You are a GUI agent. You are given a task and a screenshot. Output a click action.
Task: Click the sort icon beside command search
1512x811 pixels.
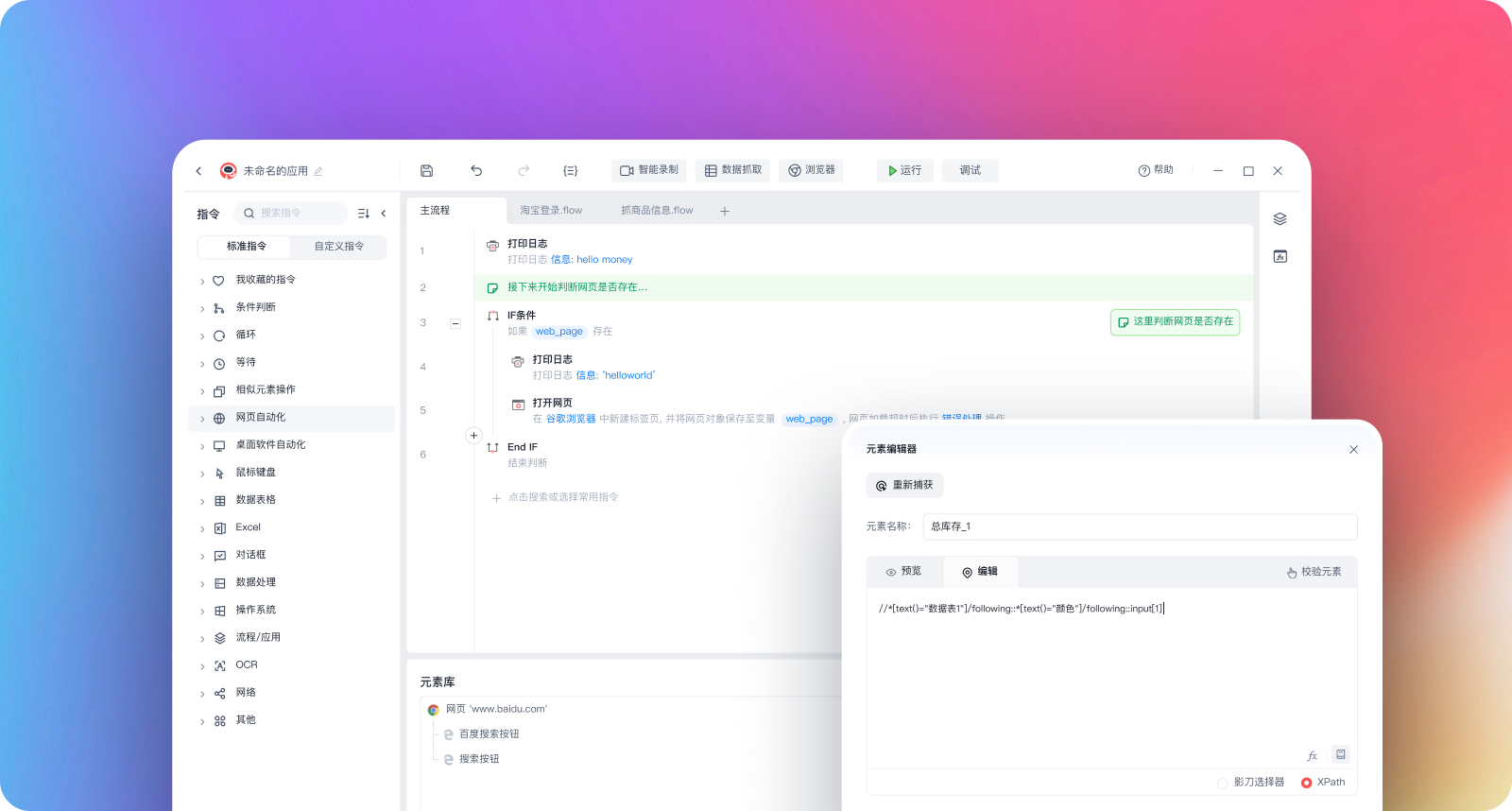point(364,214)
